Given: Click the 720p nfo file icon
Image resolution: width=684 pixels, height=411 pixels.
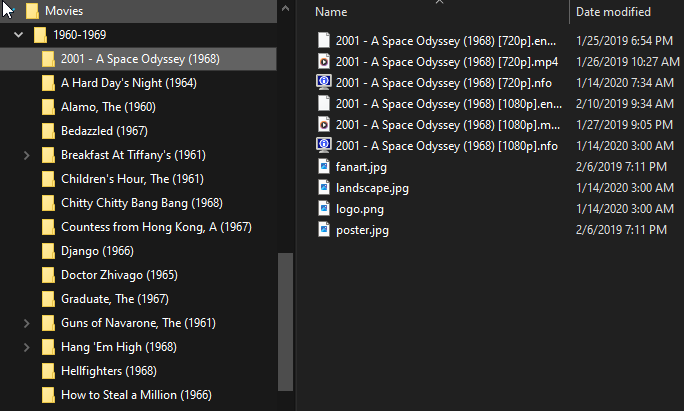Looking at the screenshot, I should [x=323, y=82].
